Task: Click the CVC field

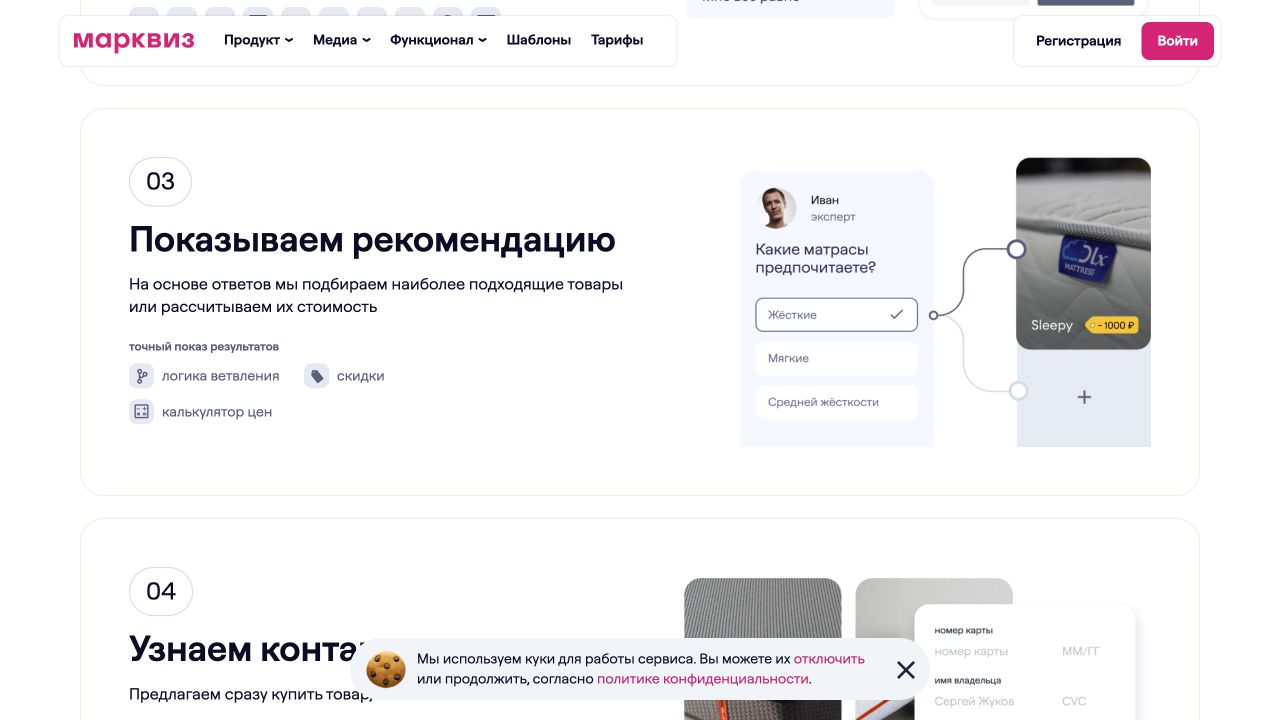Action: (x=1074, y=701)
